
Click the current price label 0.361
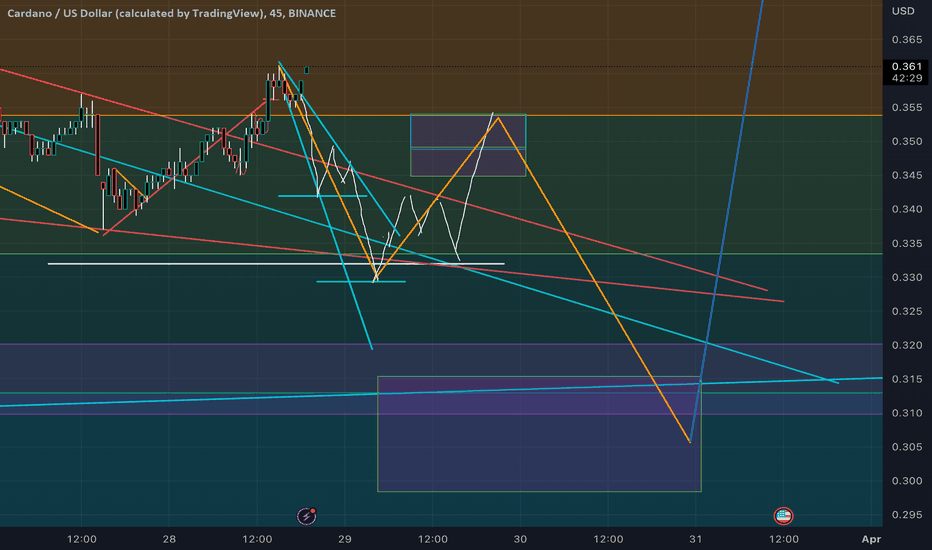(x=906, y=67)
